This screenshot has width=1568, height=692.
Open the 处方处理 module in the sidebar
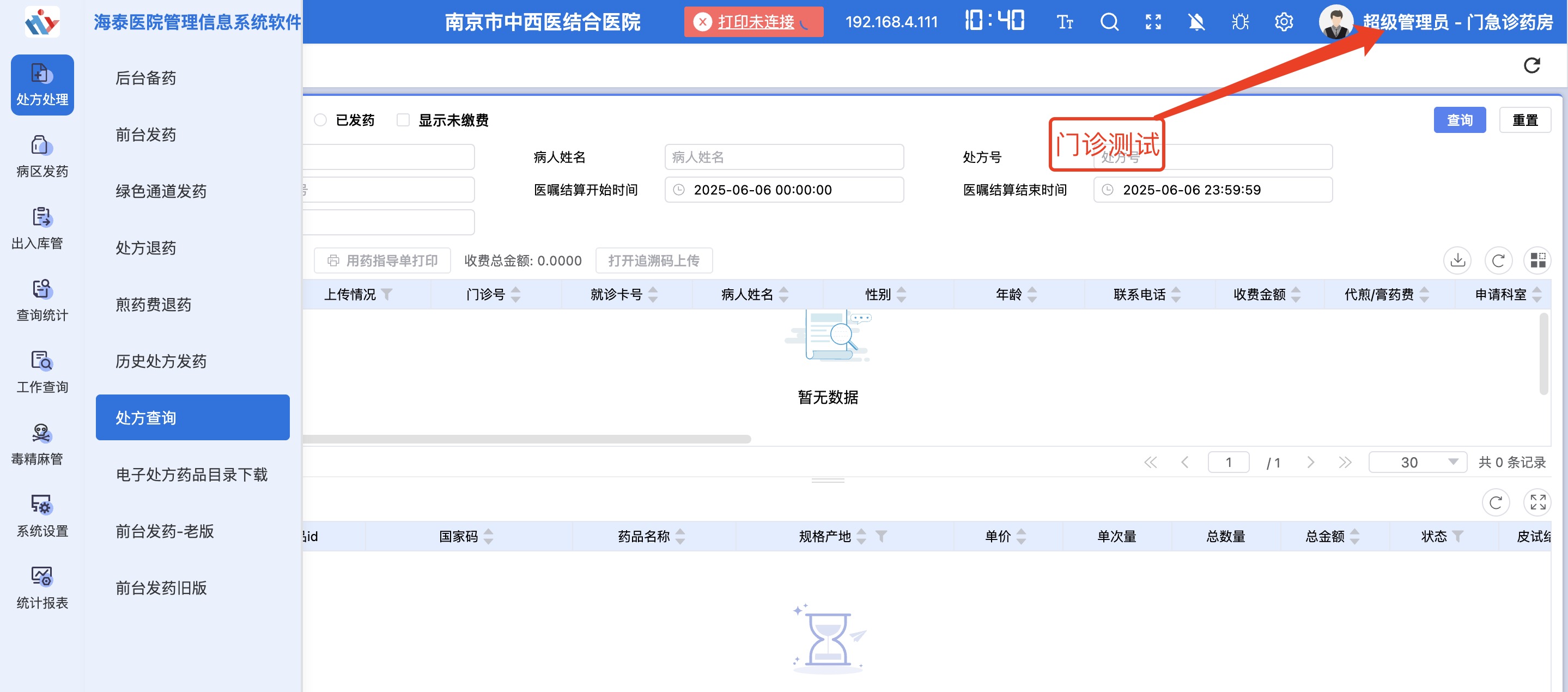point(41,85)
